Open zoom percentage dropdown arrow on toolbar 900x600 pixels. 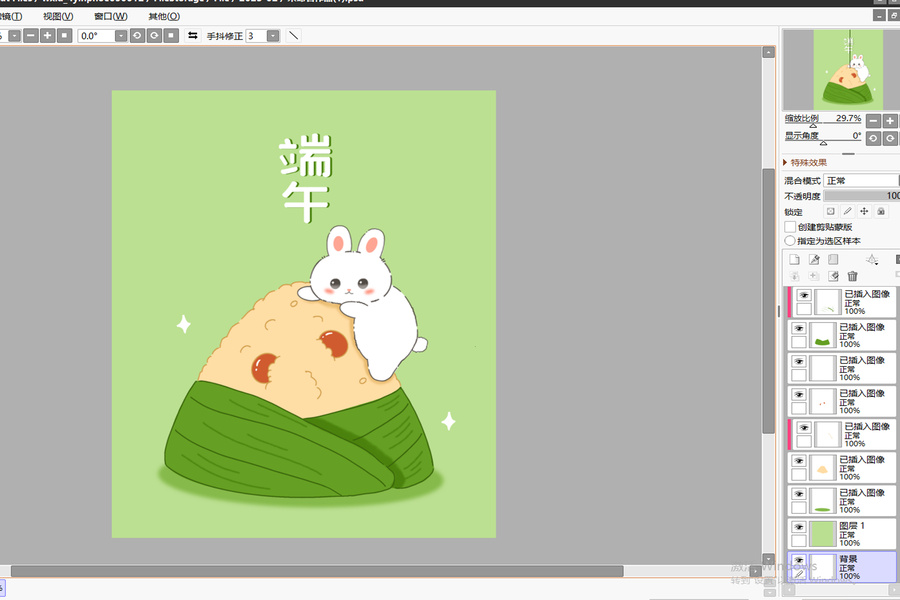pos(14,36)
